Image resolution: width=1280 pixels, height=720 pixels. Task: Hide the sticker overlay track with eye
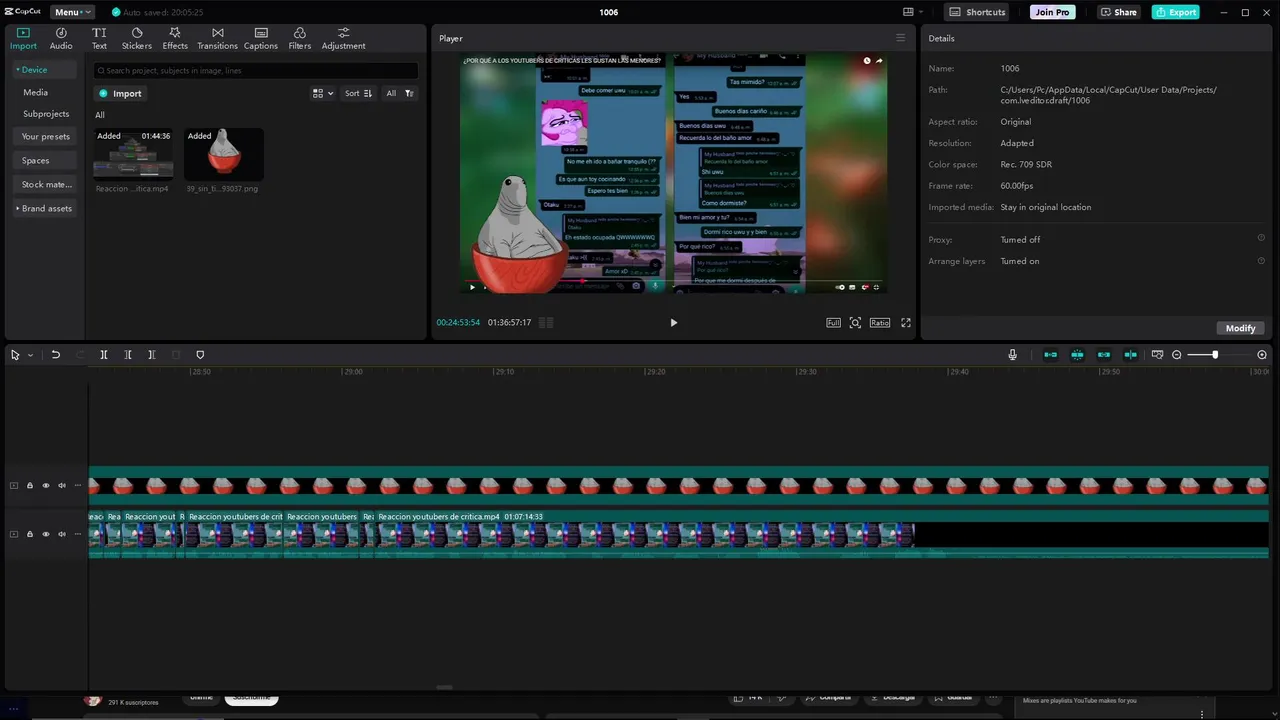pos(46,486)
